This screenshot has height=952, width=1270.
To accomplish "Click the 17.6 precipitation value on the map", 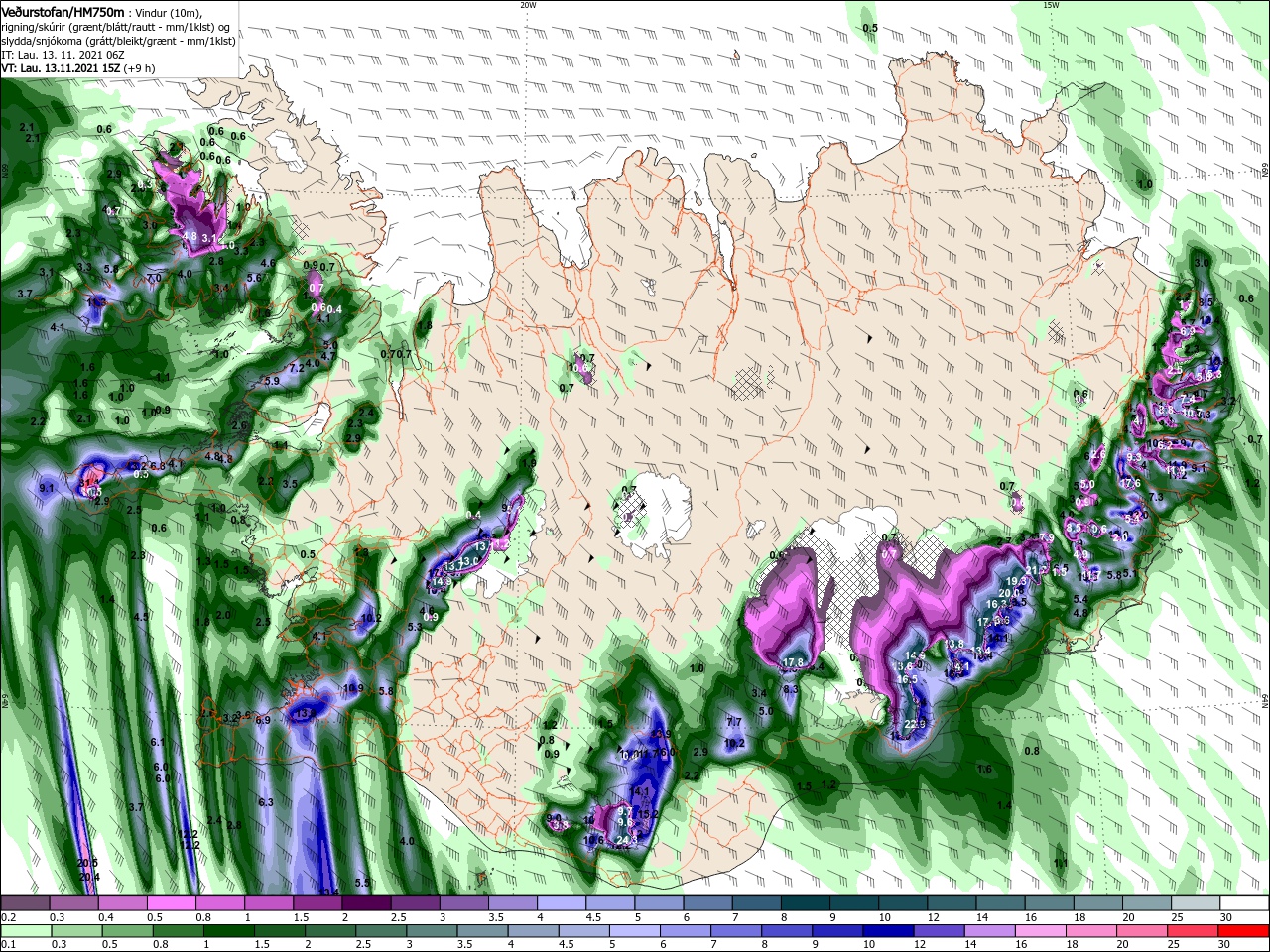I will coord(1130,483).
